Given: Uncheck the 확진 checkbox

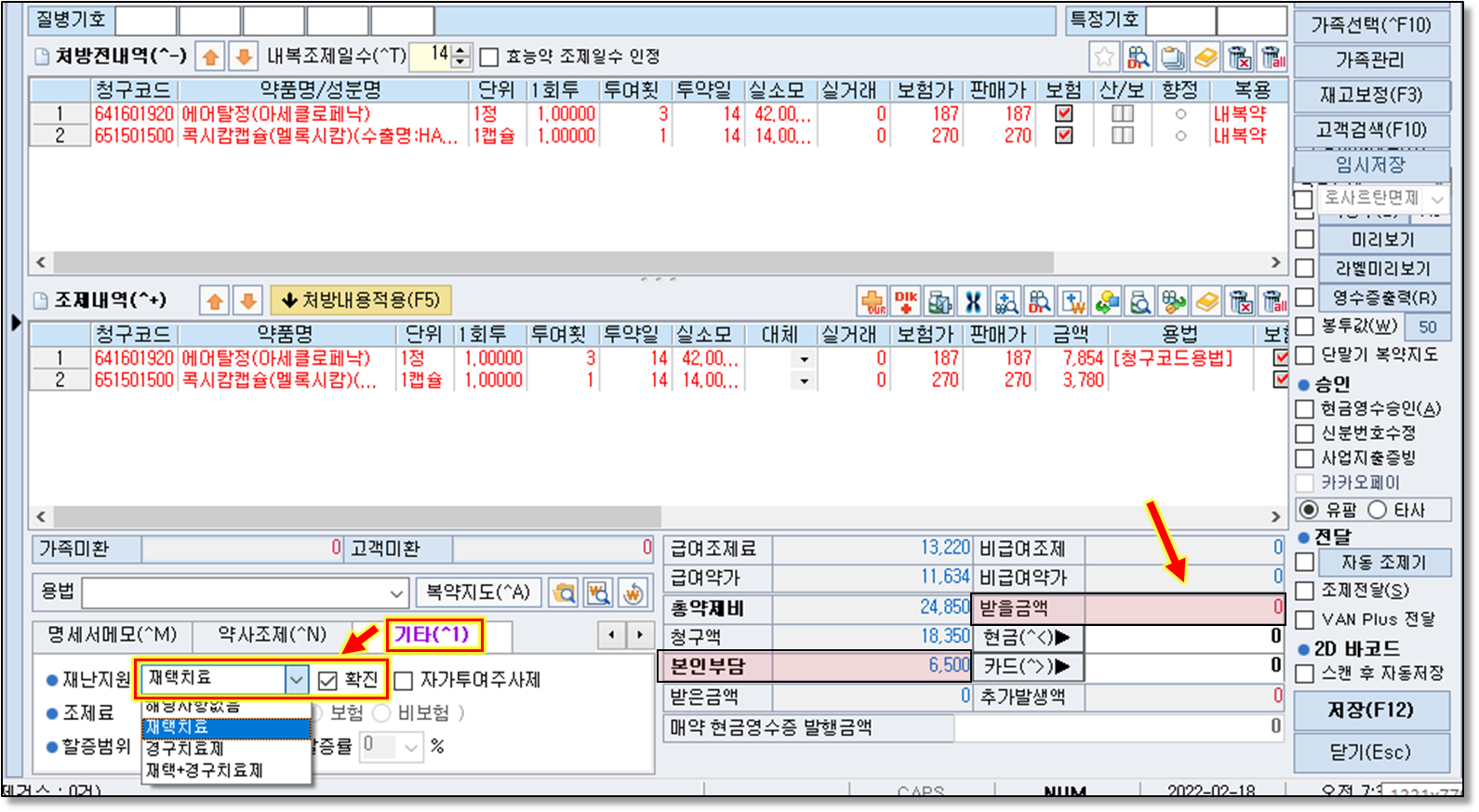Looking at the screenshot, I should pyautogui.click(x=327, y=681).
